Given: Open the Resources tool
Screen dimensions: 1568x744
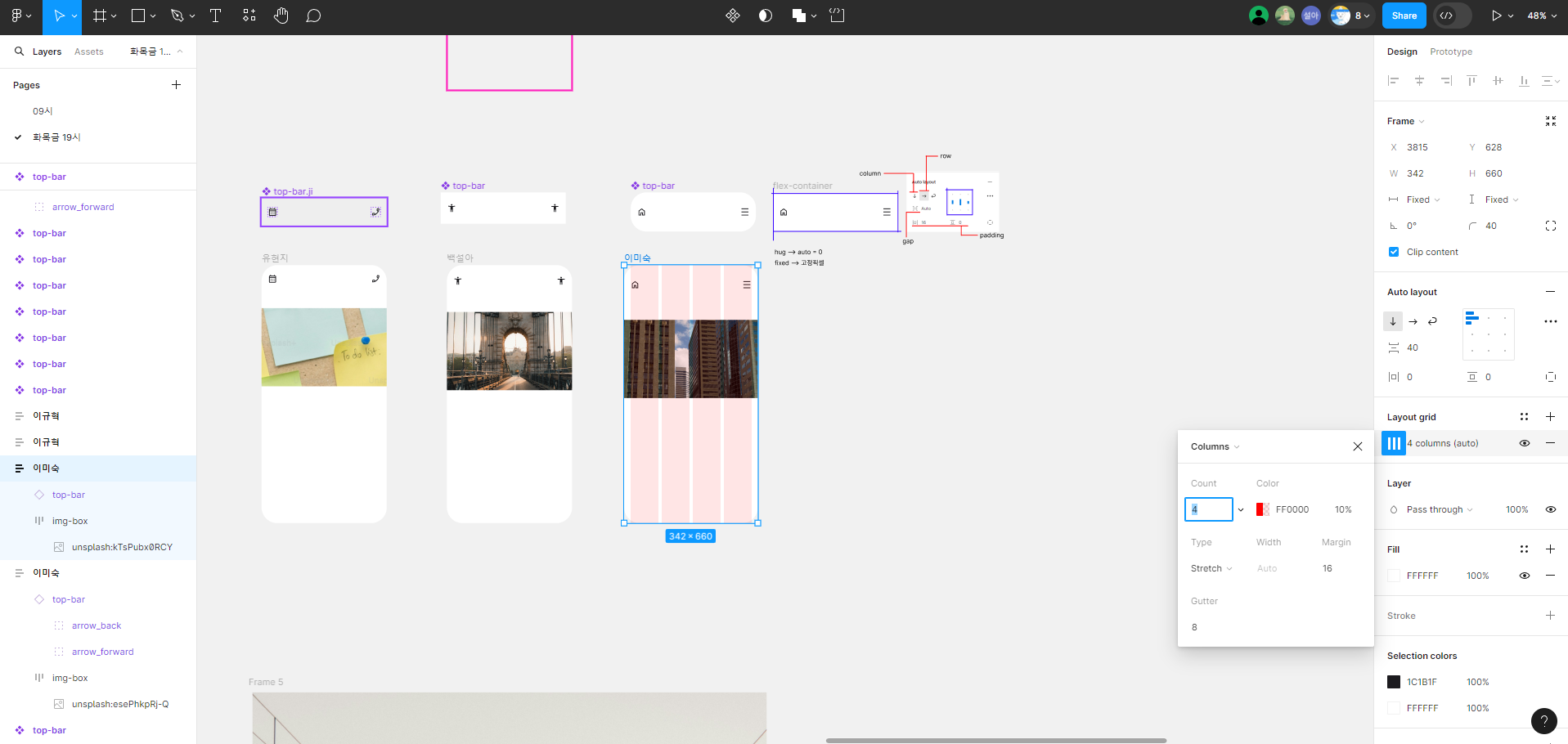Looking at the screenshot, I should [249, 16].
